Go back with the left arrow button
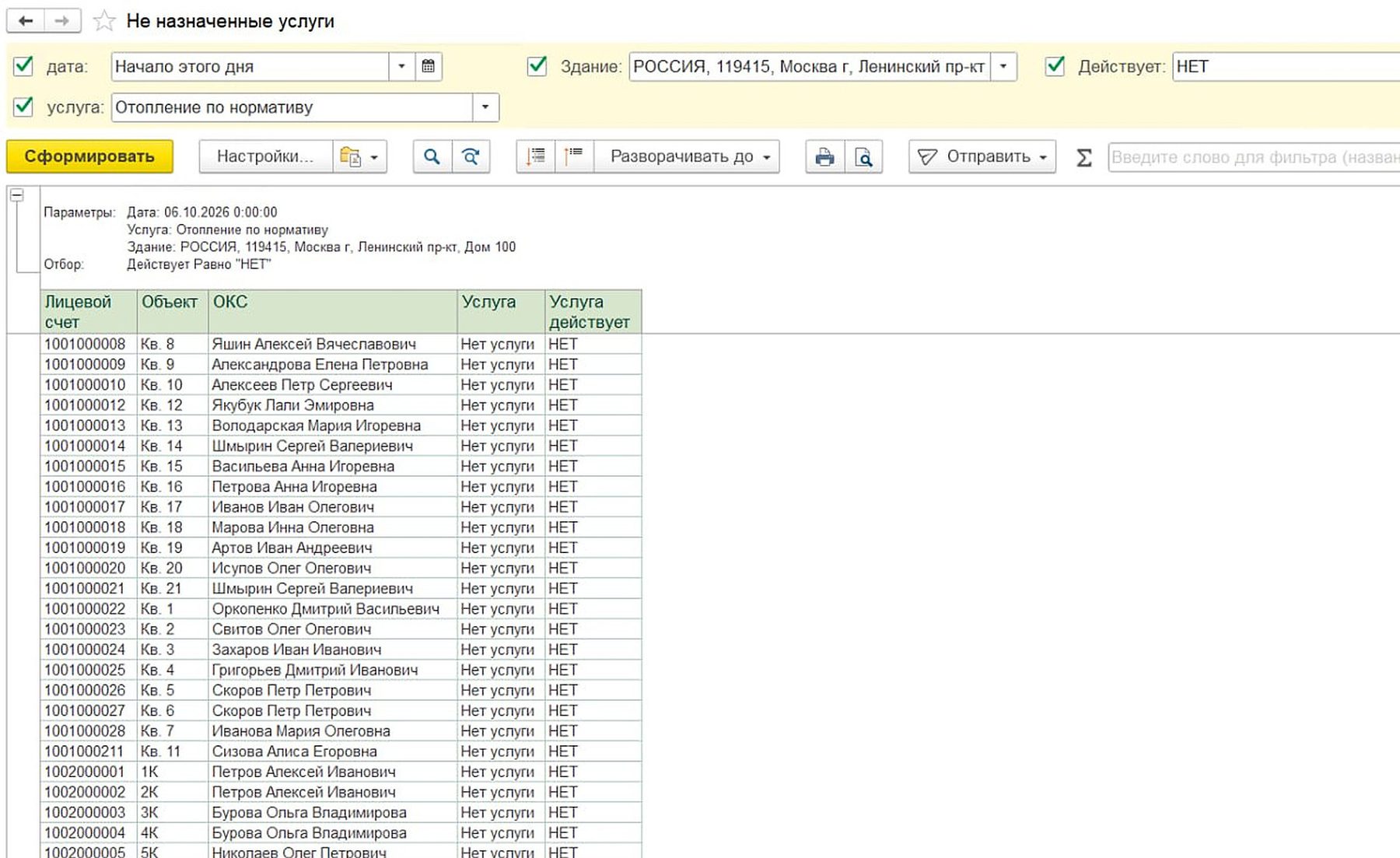 pos(26,21)
